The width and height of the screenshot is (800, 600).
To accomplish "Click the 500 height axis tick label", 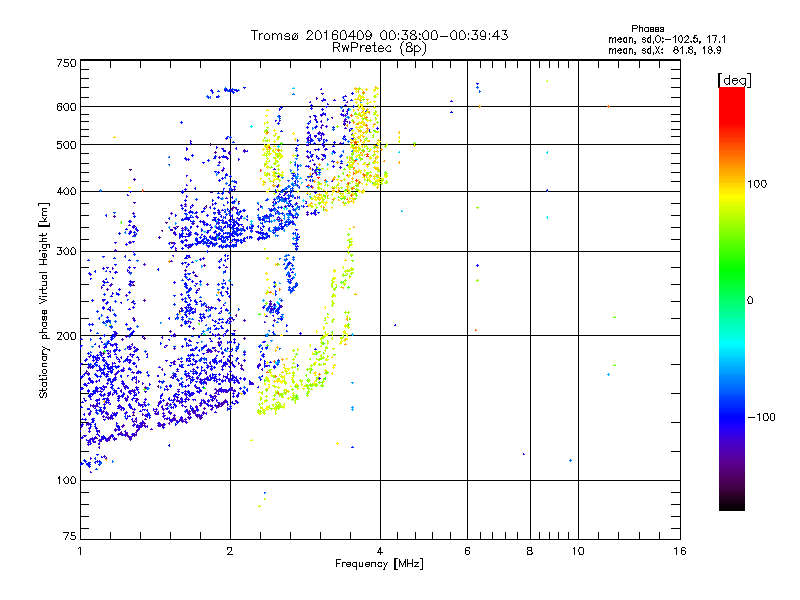I will (x=66, y=145).
